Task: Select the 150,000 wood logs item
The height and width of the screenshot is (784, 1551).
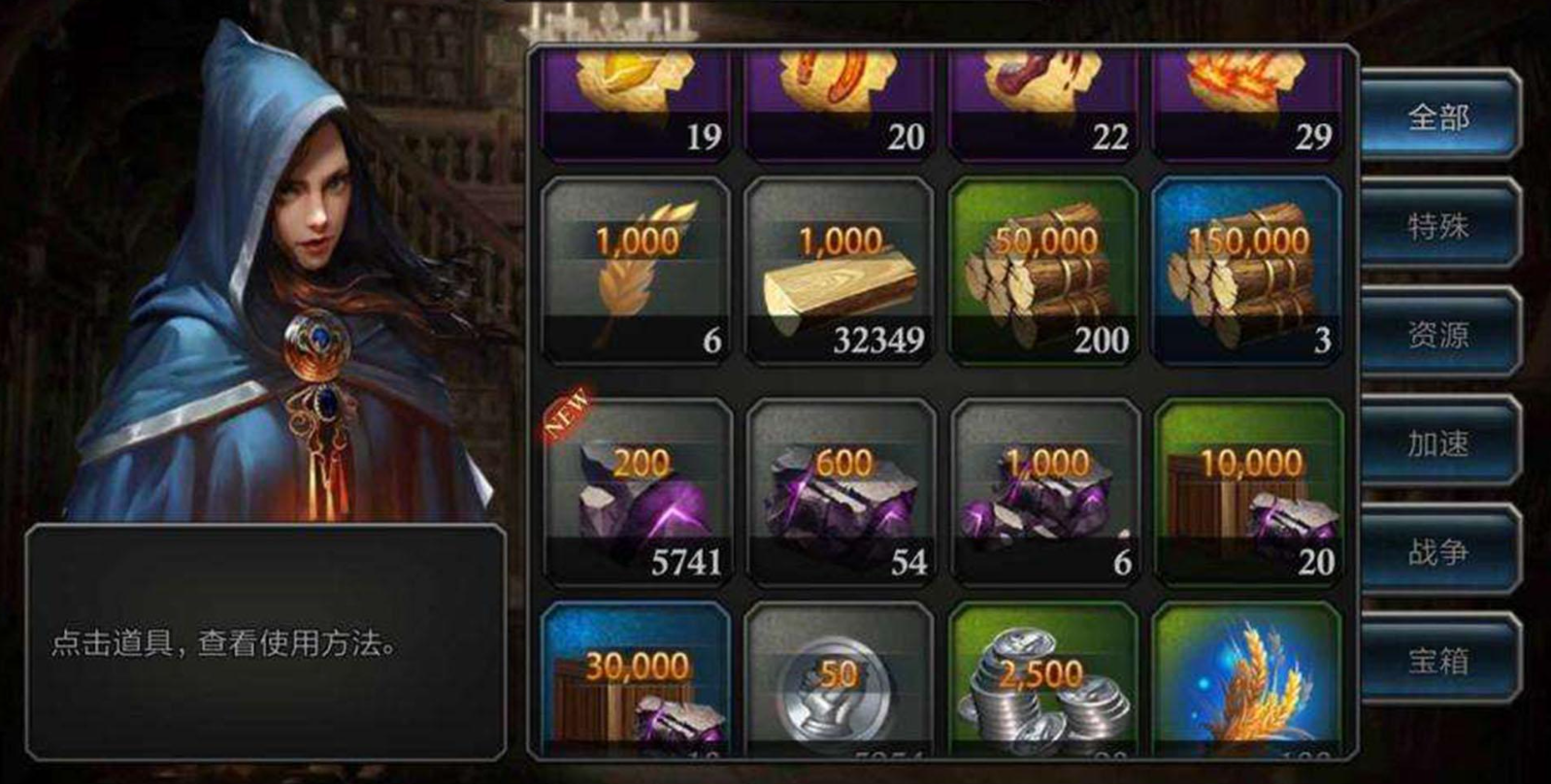Action: click(x=1247, y=271)
